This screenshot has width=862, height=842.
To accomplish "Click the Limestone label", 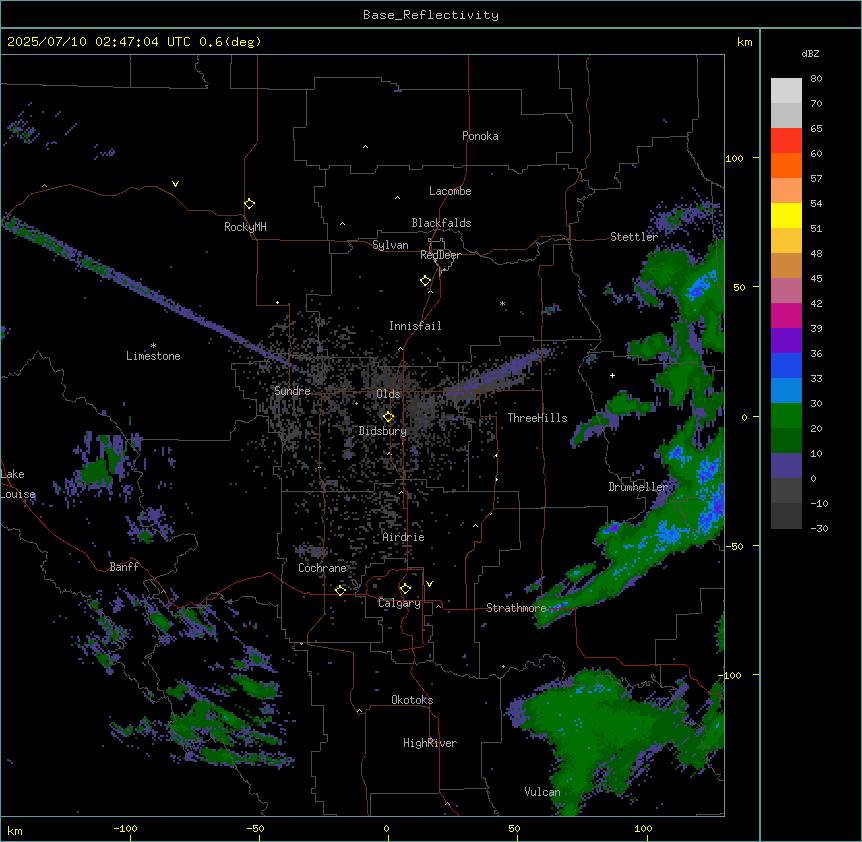I will tap(153, 356).
